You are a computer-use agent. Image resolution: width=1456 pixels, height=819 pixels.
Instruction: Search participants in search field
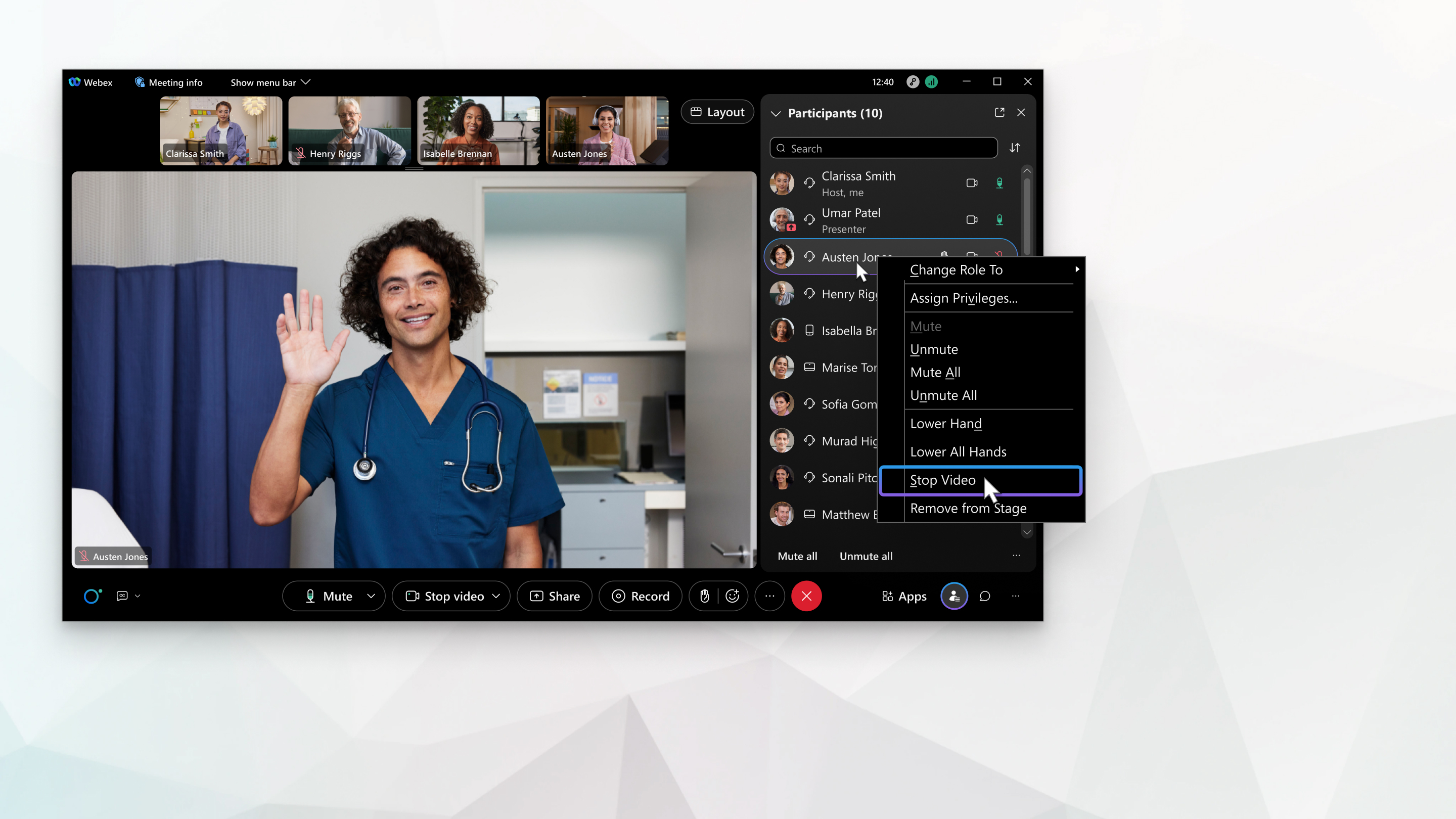point(885,148)
